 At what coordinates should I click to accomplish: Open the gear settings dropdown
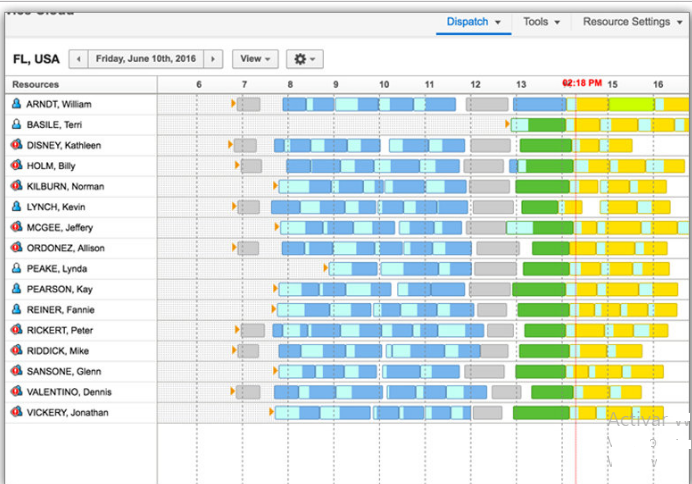click(304, 59)
